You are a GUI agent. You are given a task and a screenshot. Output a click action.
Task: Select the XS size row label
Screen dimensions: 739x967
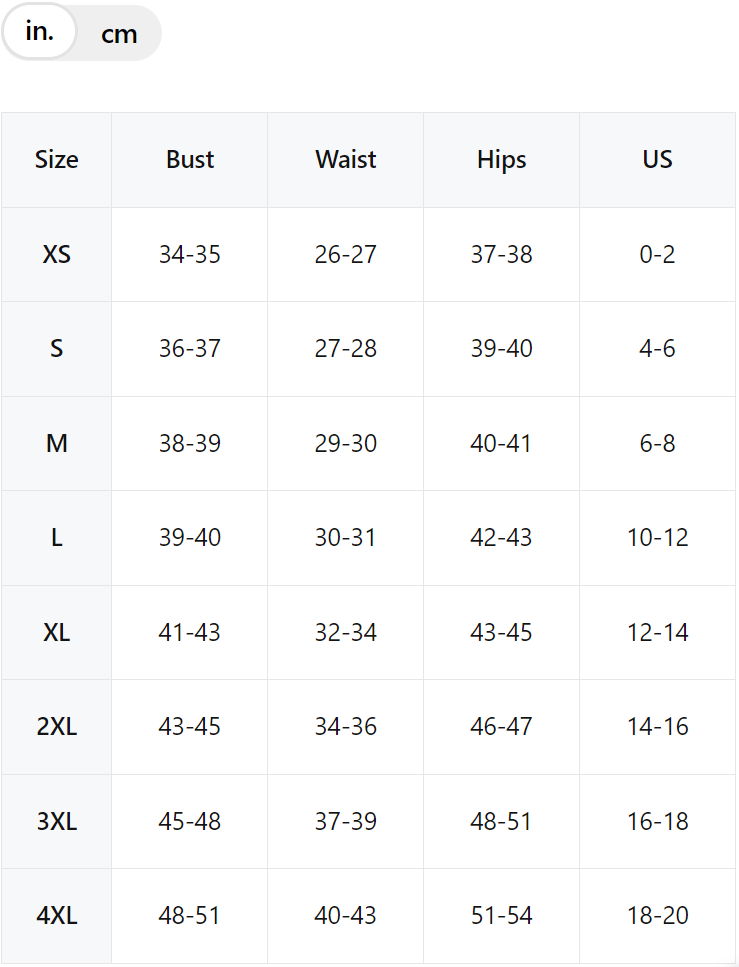coord(56,255)
